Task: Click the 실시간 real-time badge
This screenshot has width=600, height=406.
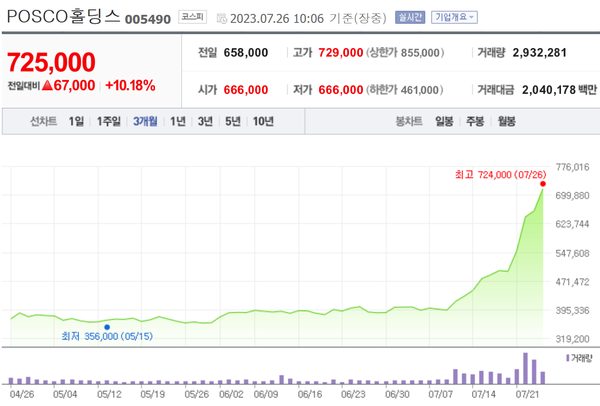Action: (x=410, y=17)
